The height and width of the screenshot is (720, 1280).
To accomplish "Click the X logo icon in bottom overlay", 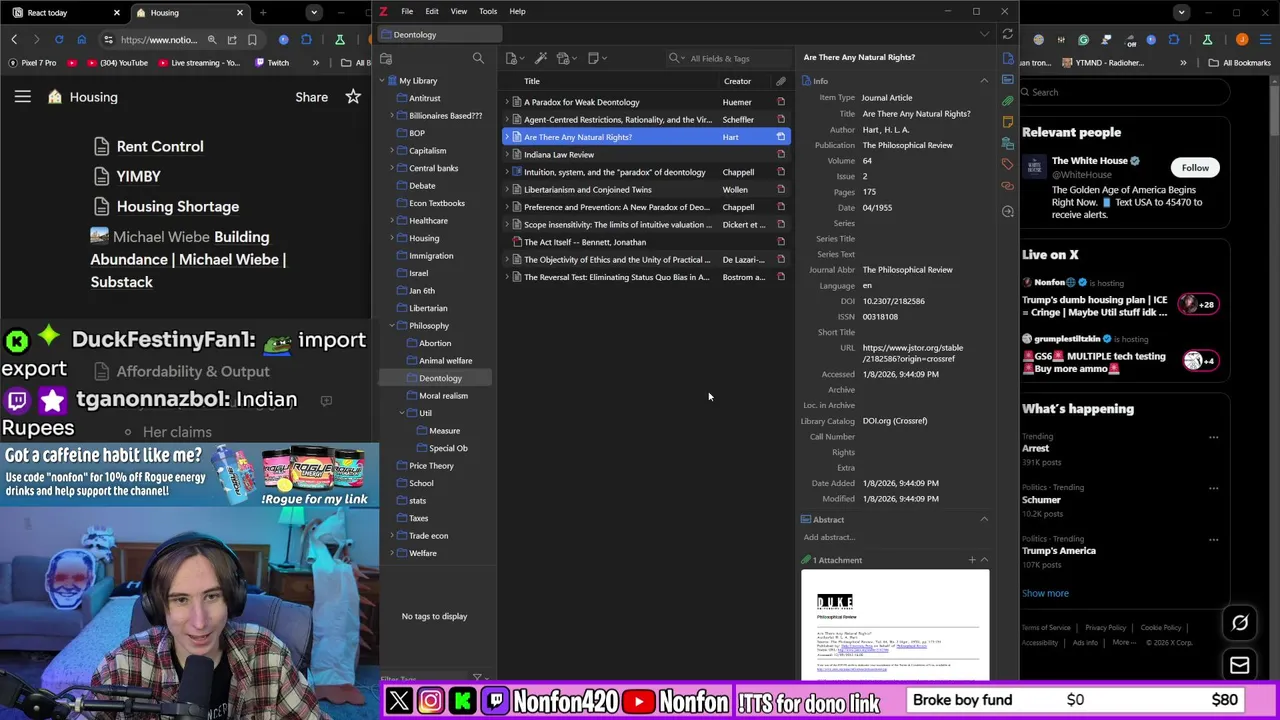I will pos(399,701).
